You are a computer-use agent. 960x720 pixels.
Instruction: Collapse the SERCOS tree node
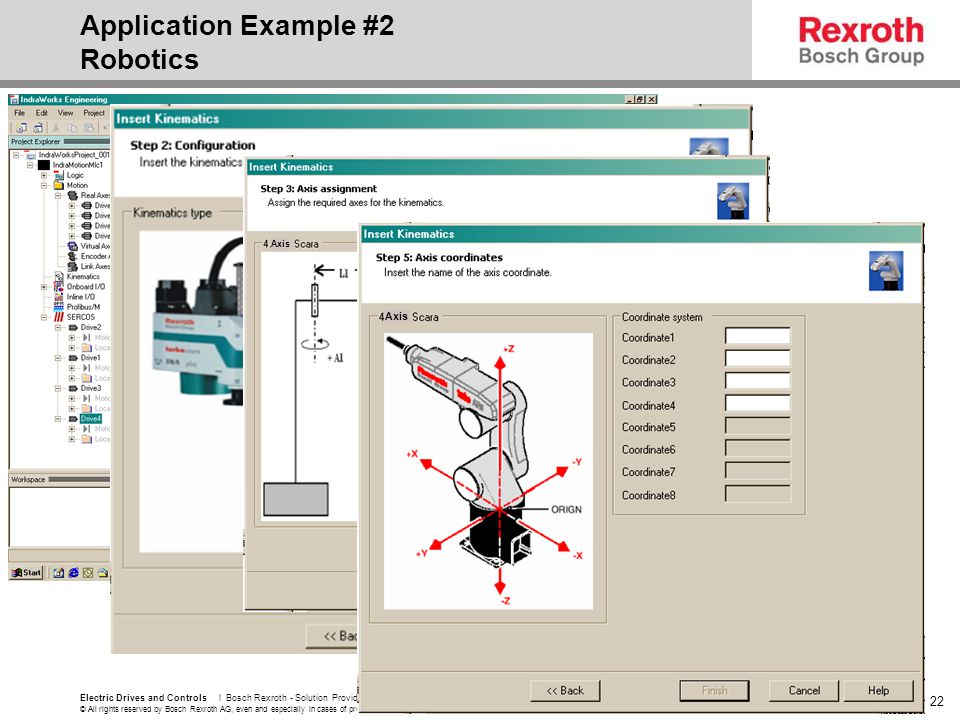pyautogui.click(x=44, y=318)
